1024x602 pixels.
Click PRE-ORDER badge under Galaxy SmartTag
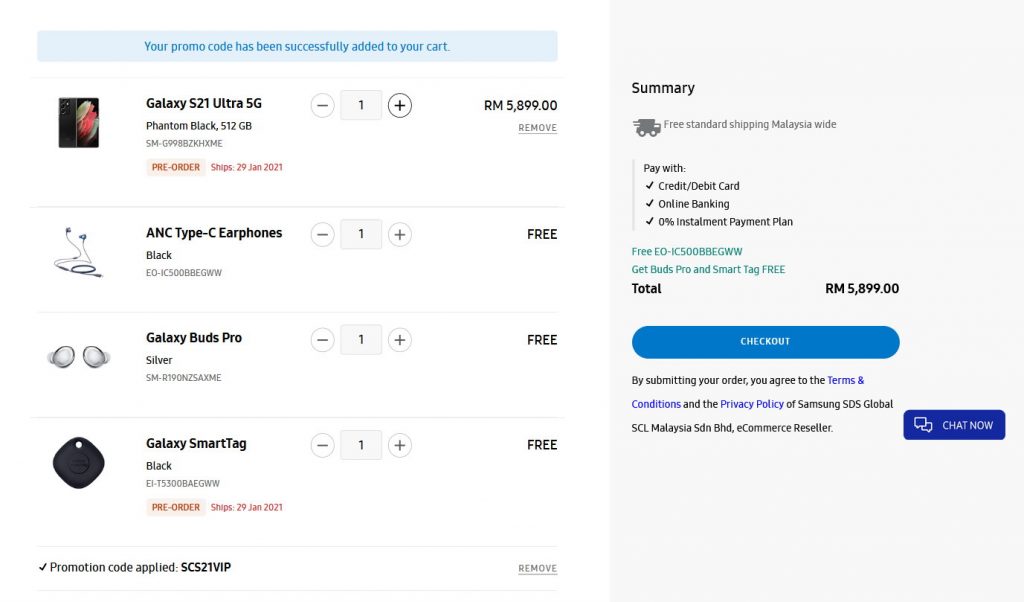click(176, 507)
